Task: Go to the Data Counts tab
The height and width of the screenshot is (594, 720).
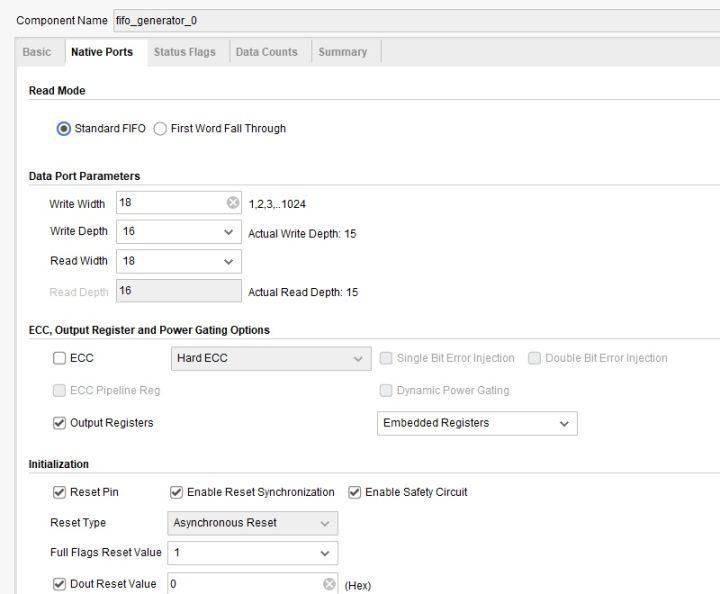Action: [x=266, y=52]
